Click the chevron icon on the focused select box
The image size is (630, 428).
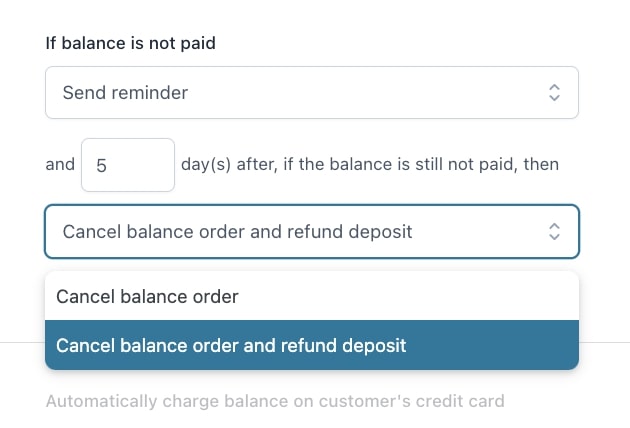pyautogui.click(x=555, y=232)
